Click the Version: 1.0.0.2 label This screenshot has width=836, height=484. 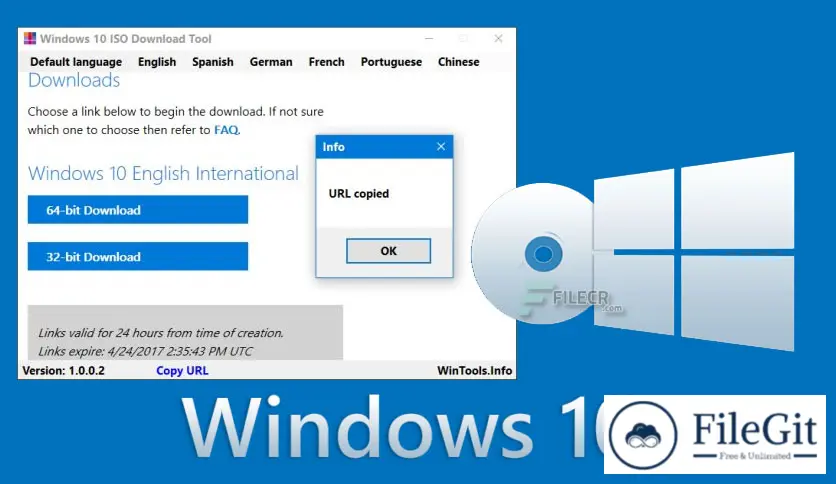(x=63, y=370)
